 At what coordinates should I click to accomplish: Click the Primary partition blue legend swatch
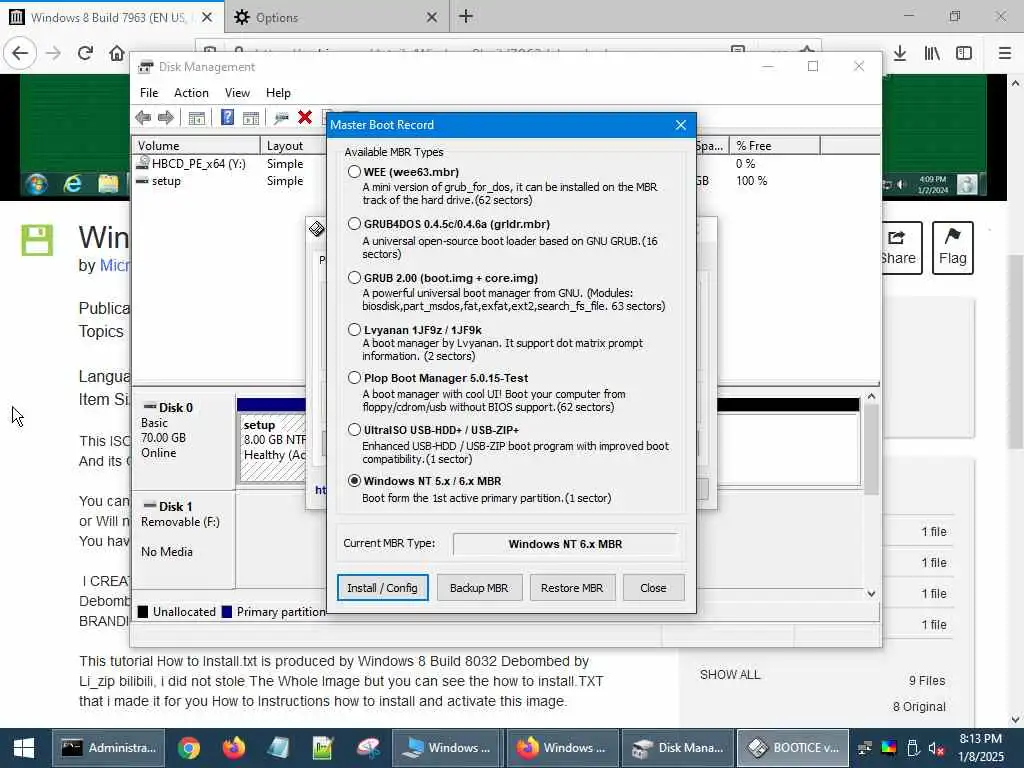tap(227, 612)
